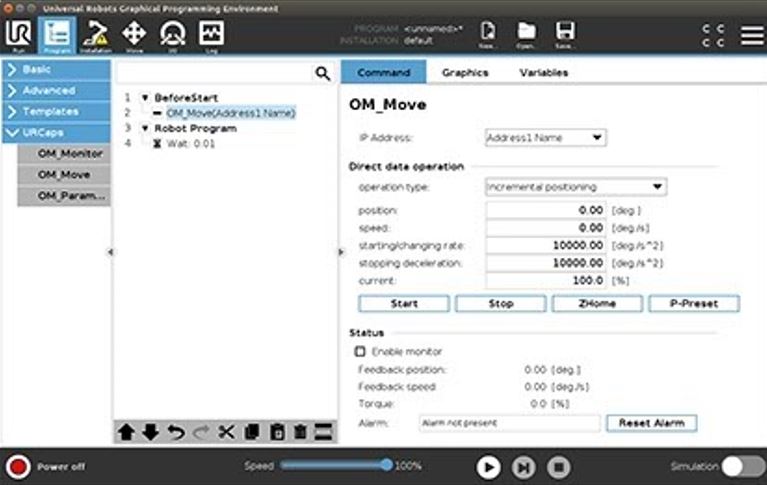The width and height of the screenshot is (767, 485).
Task: Switch to the Graphics tab
Action: coord(465,73)
